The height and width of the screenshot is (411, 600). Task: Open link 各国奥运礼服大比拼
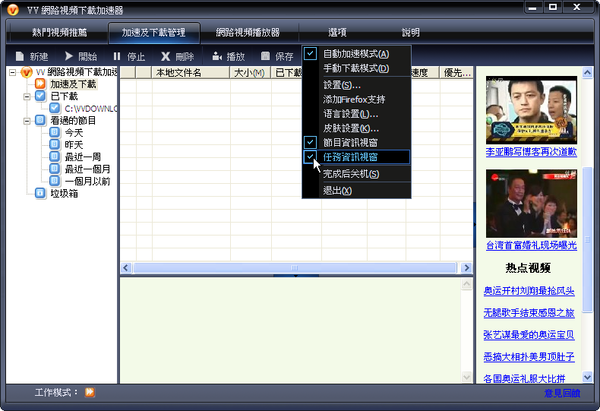pos(524,379)
